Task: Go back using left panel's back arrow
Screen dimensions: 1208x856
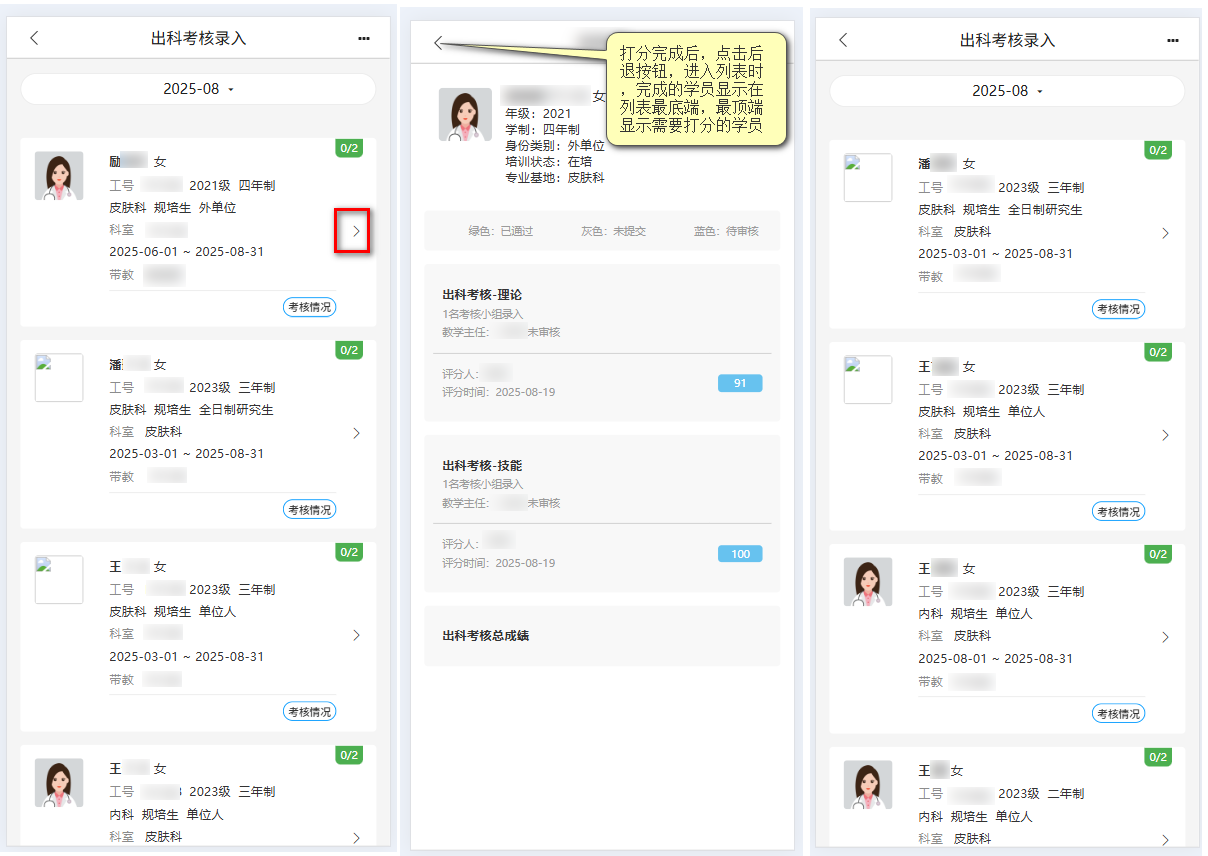Action: pyautogui.click(x=34, y=38)
